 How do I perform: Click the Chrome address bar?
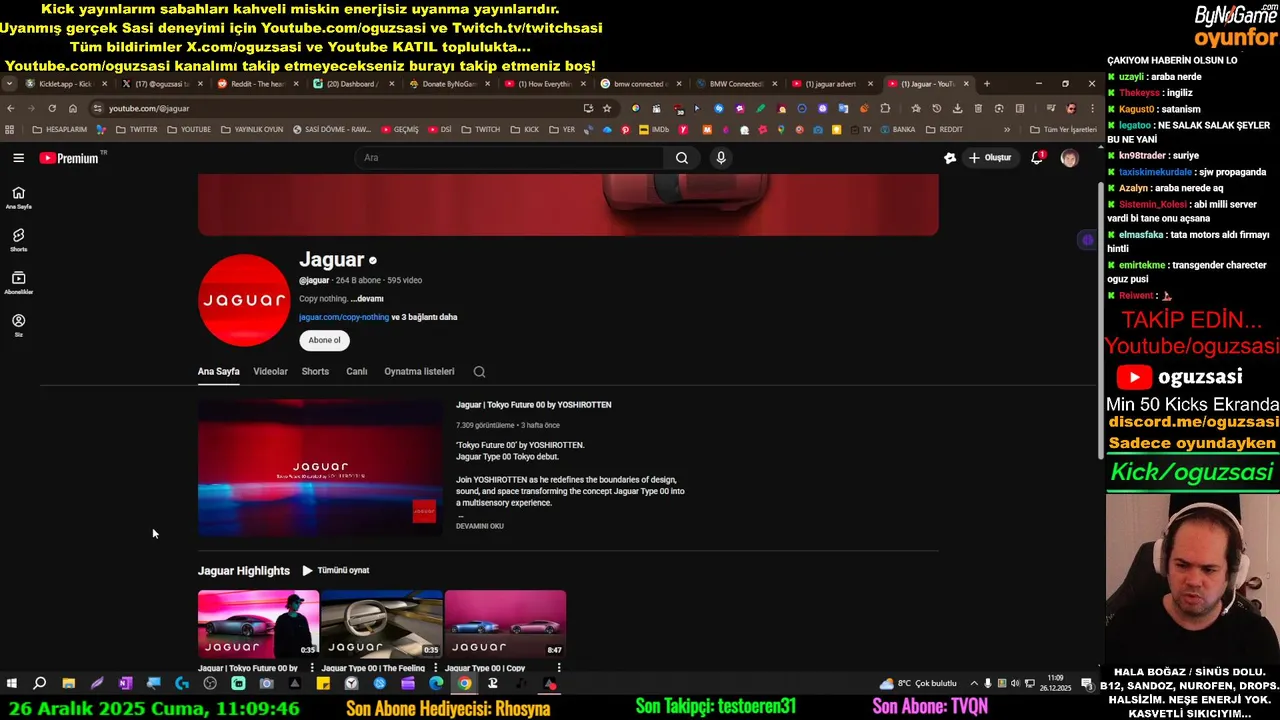(x=340, y=108)
